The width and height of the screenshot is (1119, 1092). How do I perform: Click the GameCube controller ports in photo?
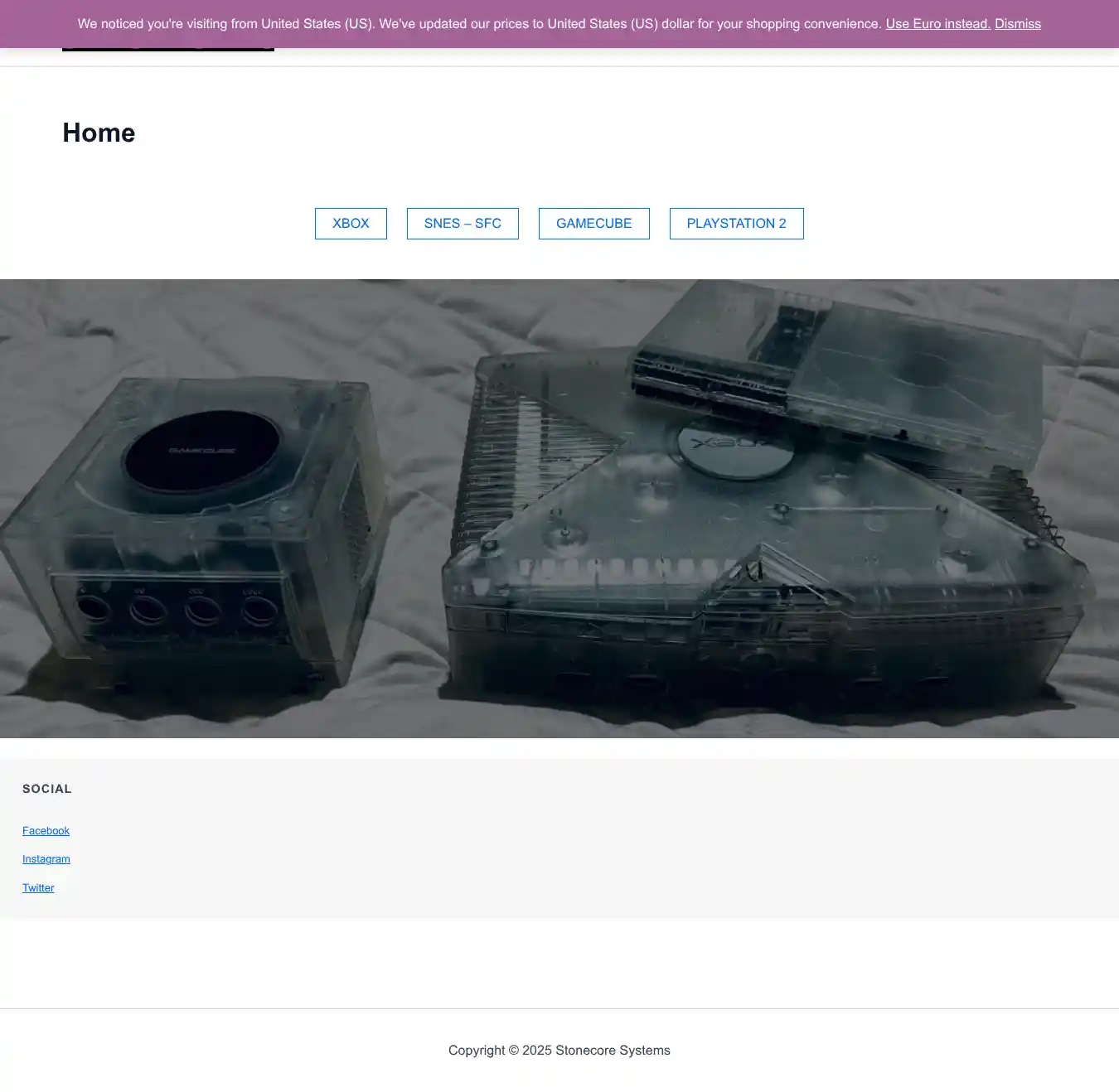(x=176, y=611)
